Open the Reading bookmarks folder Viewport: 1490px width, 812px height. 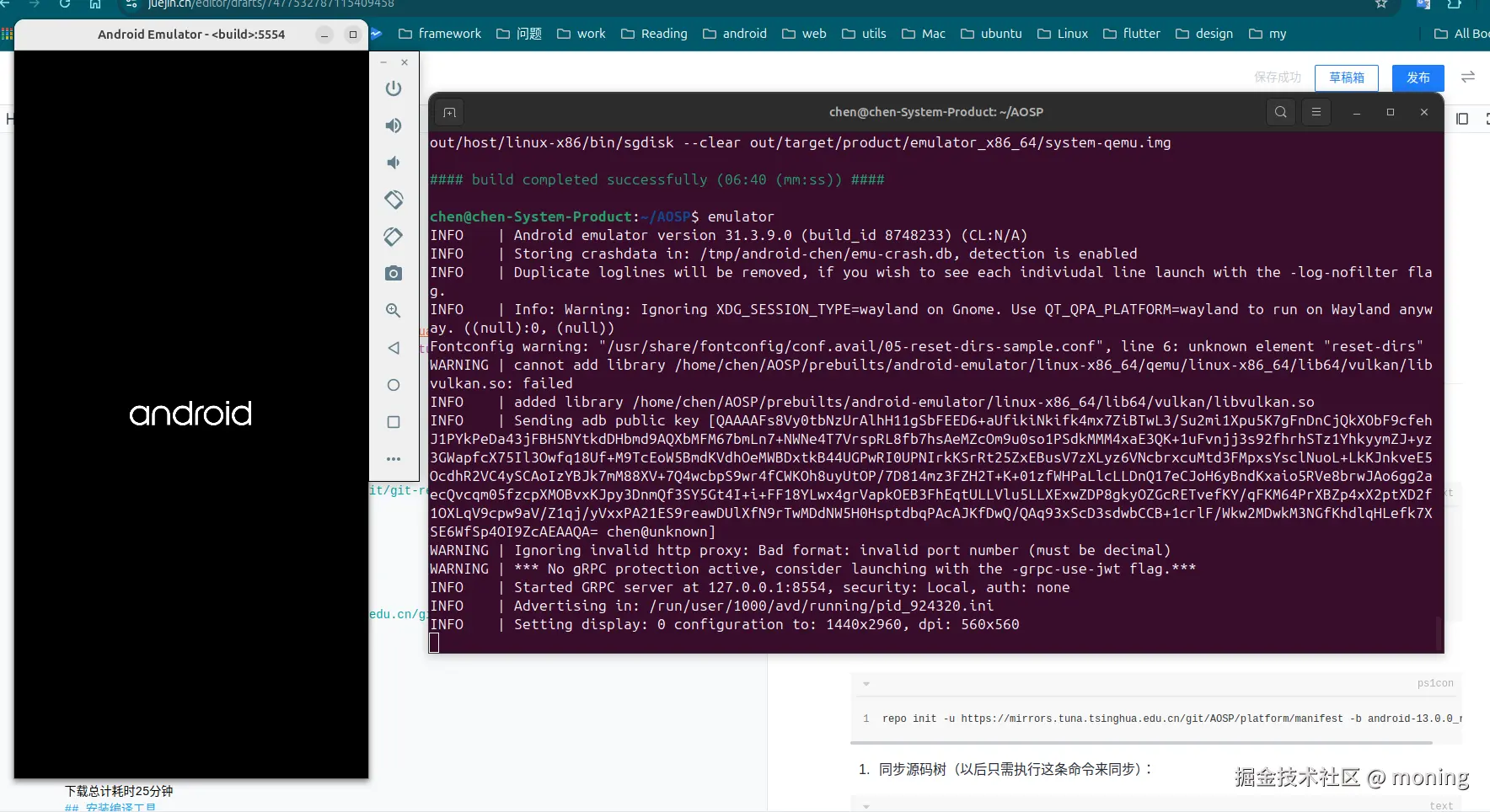654,34
